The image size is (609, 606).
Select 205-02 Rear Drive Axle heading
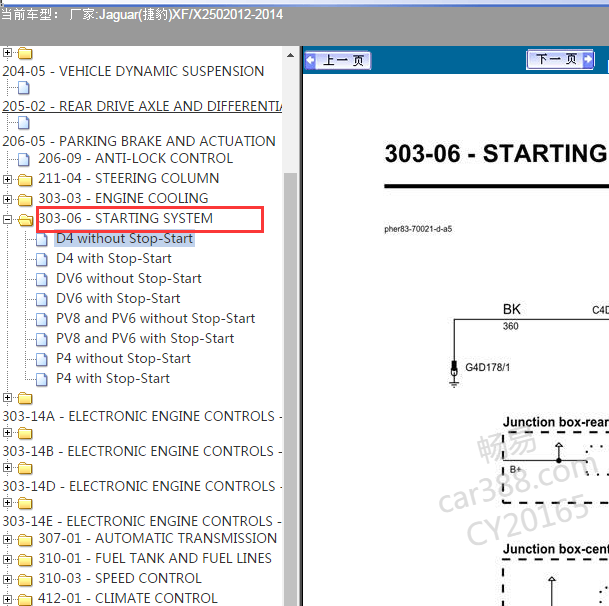[141, 106]
